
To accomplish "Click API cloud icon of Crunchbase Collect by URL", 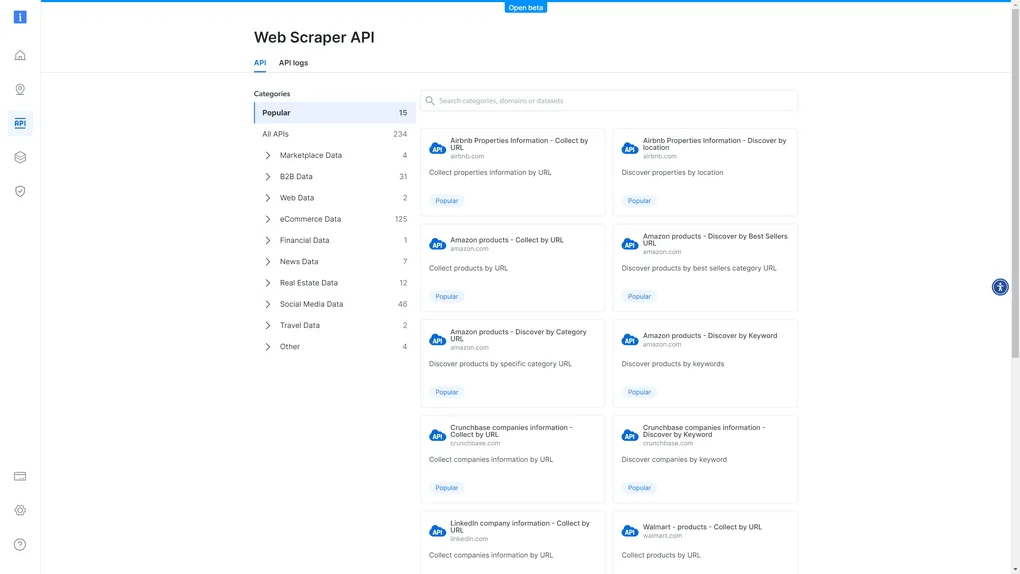I will pyautogui.click(x=437, y=435).
